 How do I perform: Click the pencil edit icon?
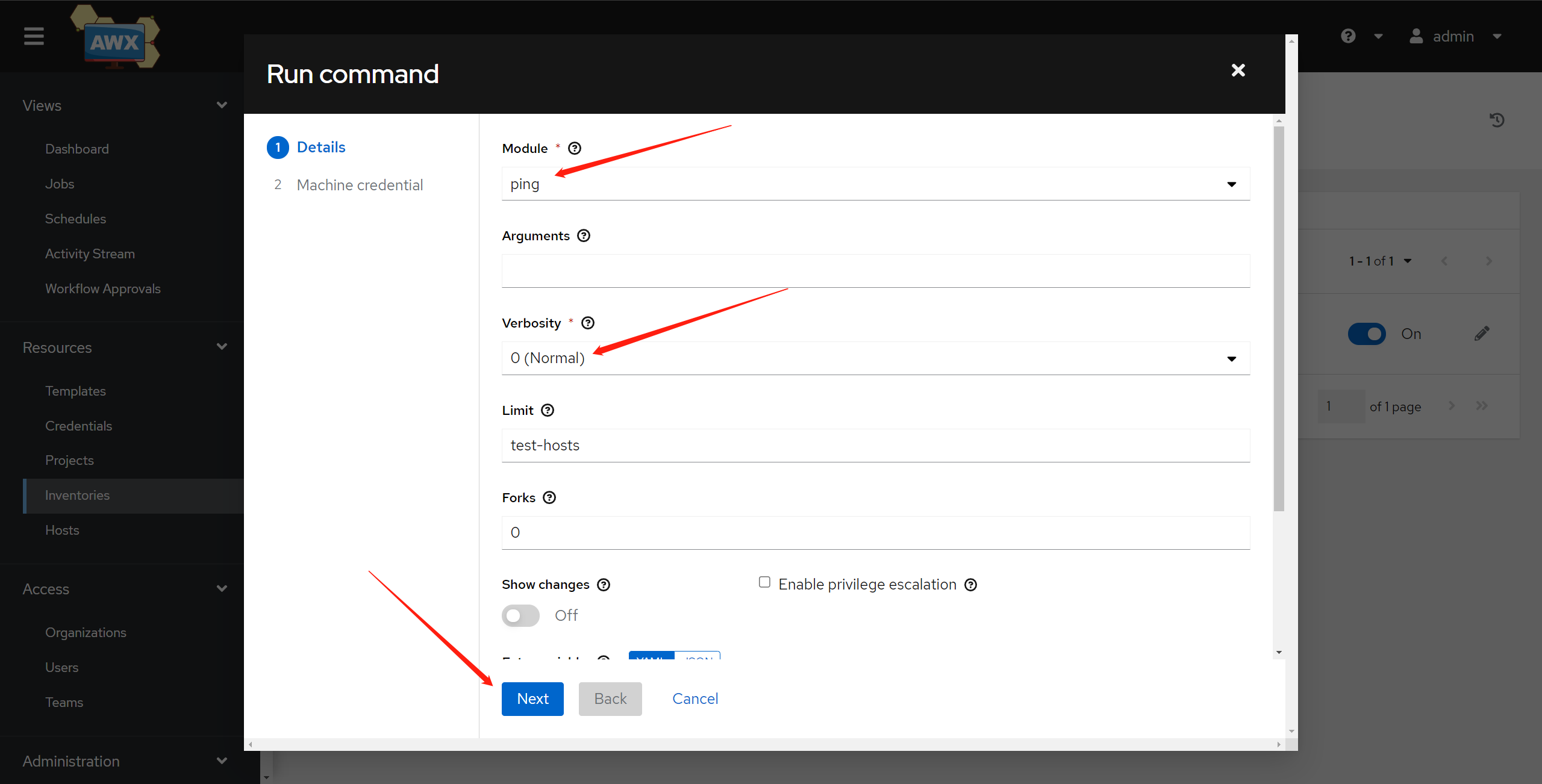tap(1482, 334)
